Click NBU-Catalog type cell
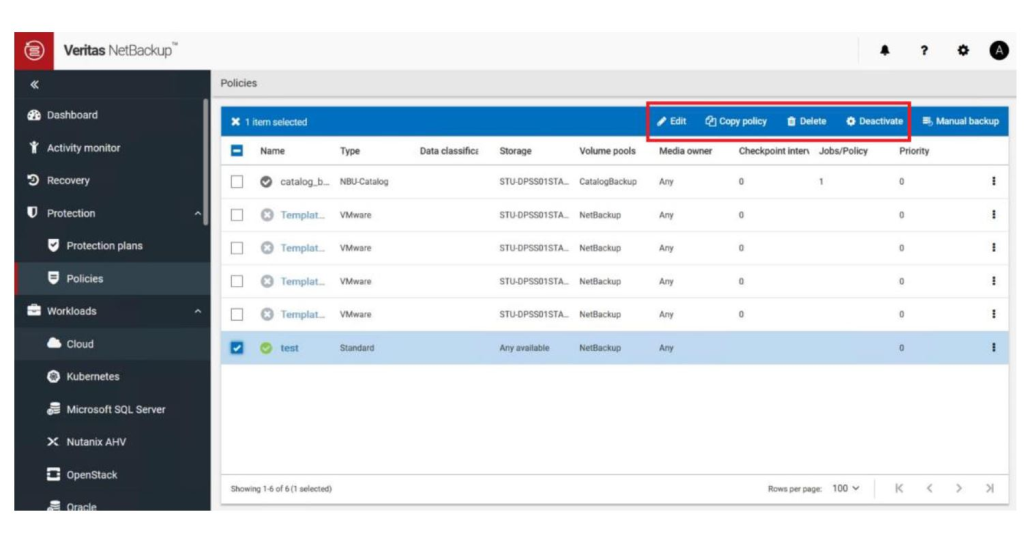The width and height of the screenshot is (1024, 553). [364, 182]
